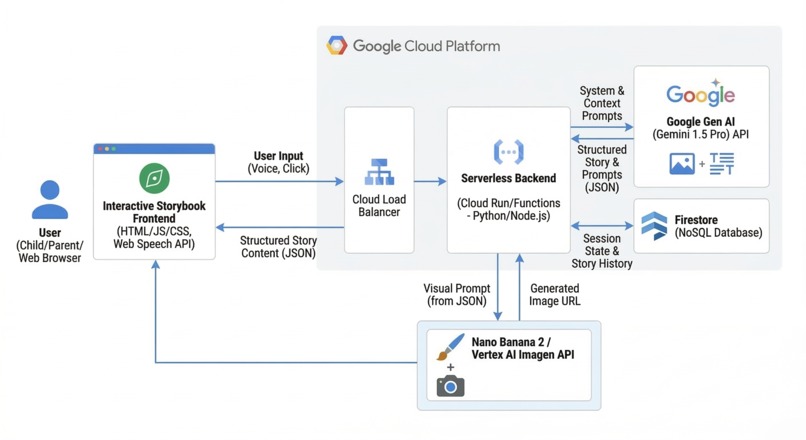Select the image picture icon under Gemini API

tap(682, 164)
